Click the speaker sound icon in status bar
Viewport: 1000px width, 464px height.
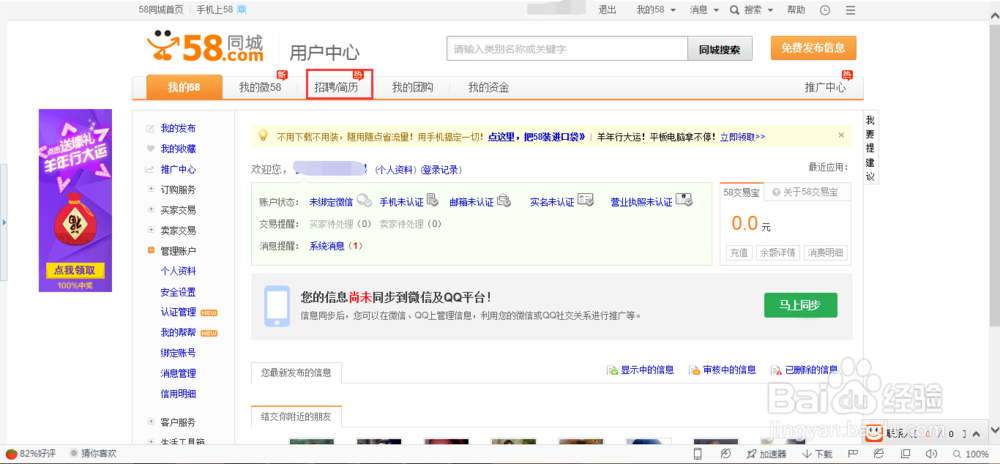pos(932,454)
